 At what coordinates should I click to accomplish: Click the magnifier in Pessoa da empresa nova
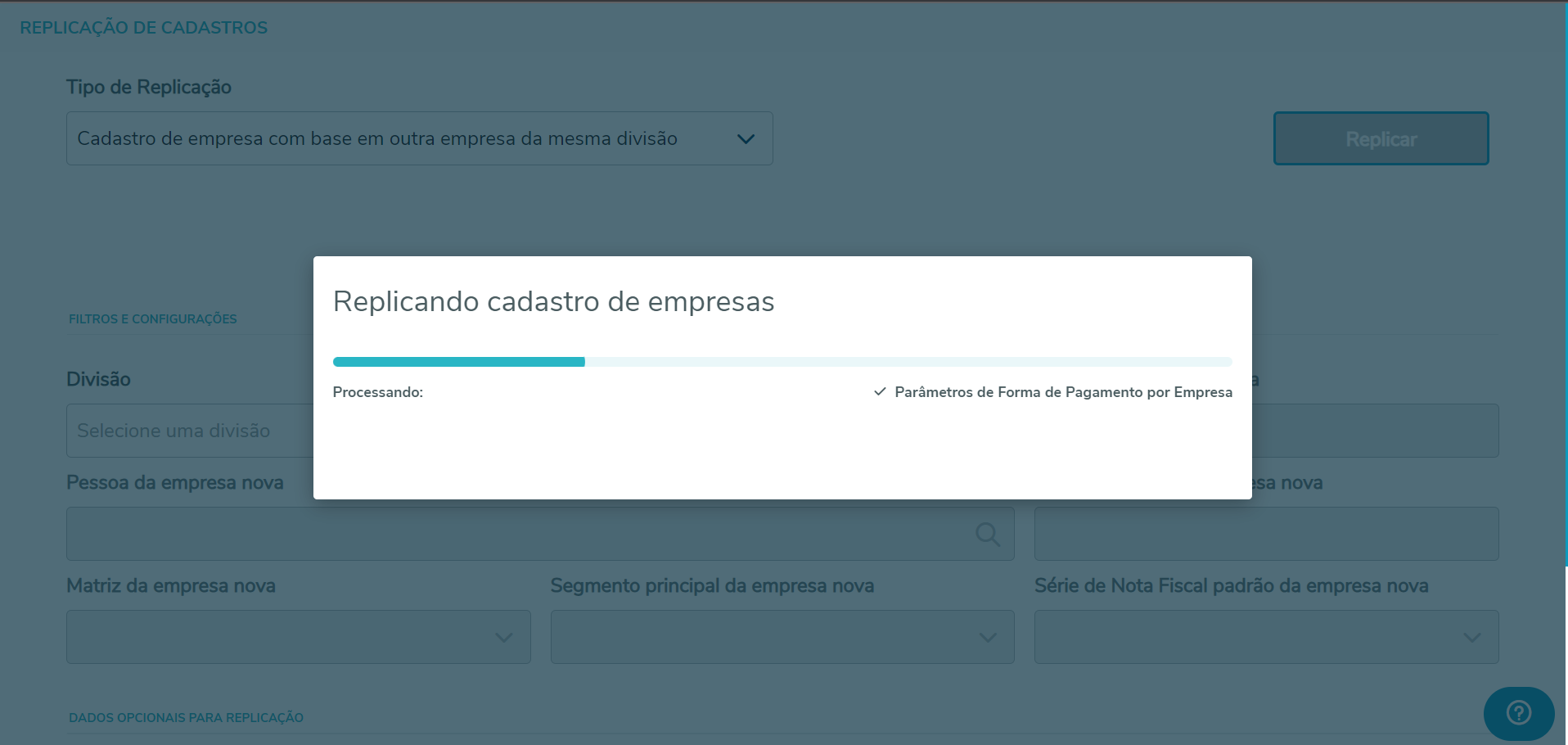tap(987, 535)
